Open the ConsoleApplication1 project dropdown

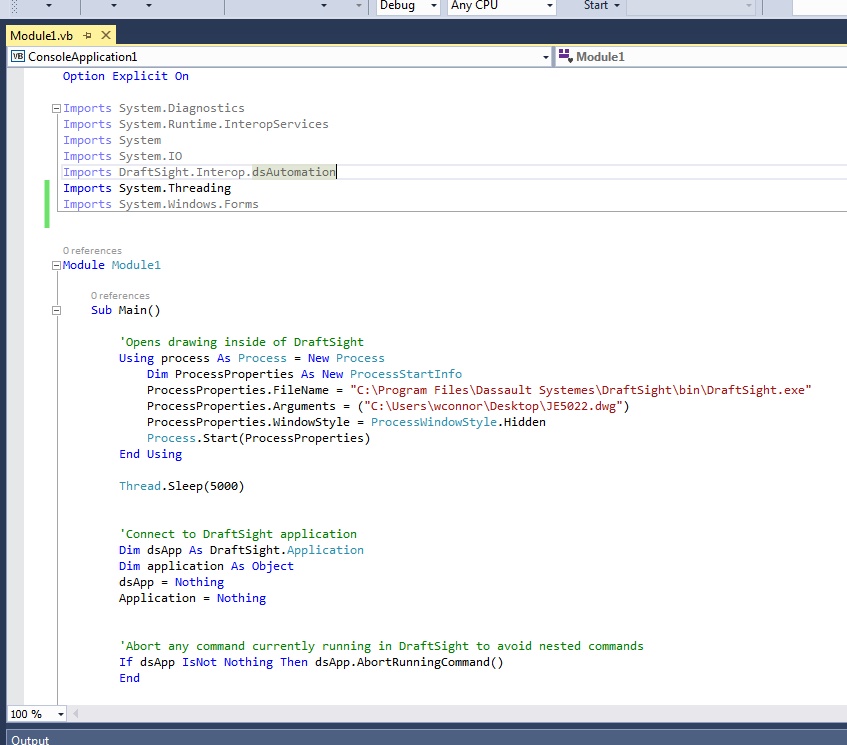[x=545, y=57]
